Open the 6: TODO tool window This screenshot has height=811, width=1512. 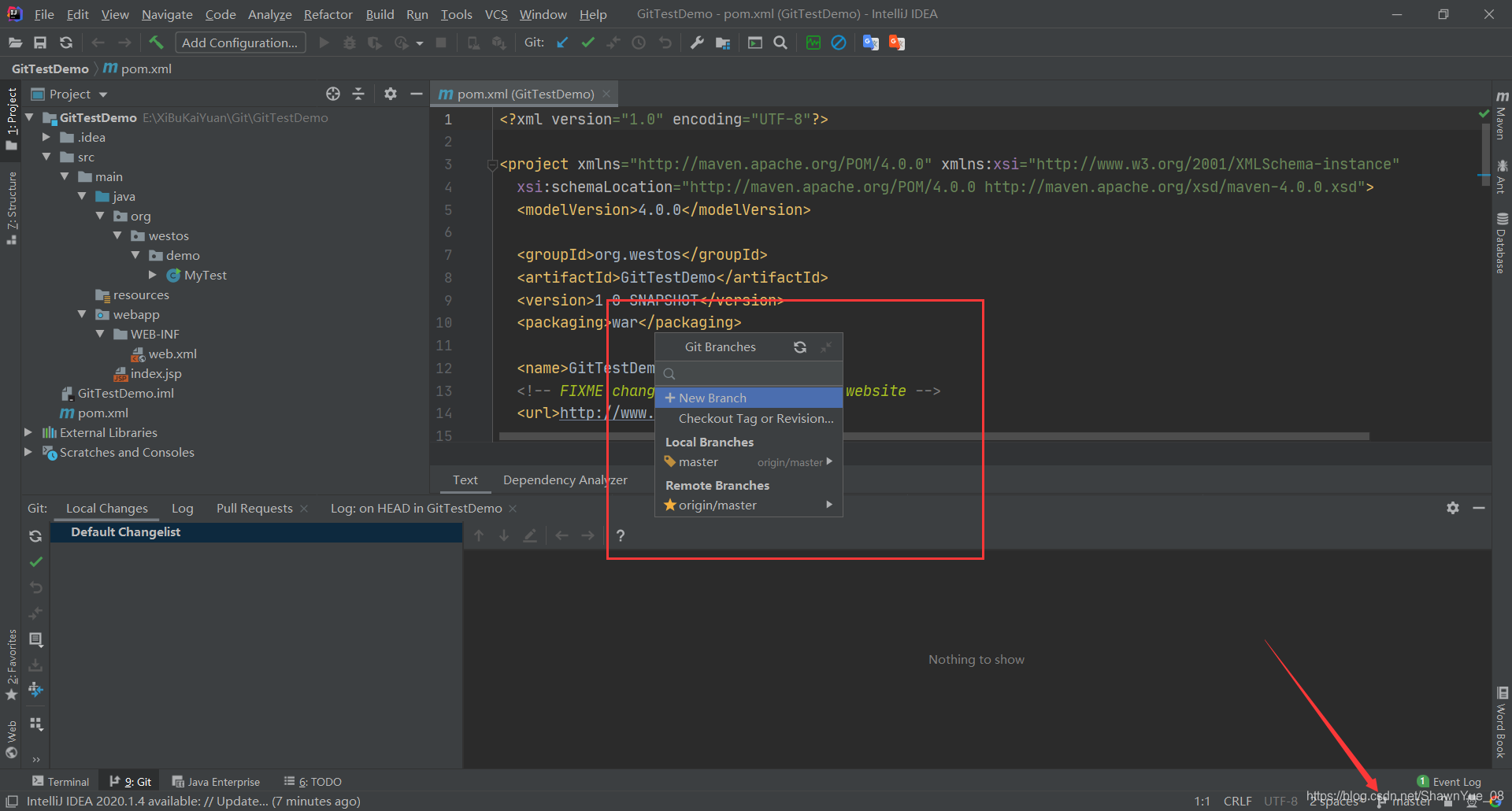pos(313,782)
